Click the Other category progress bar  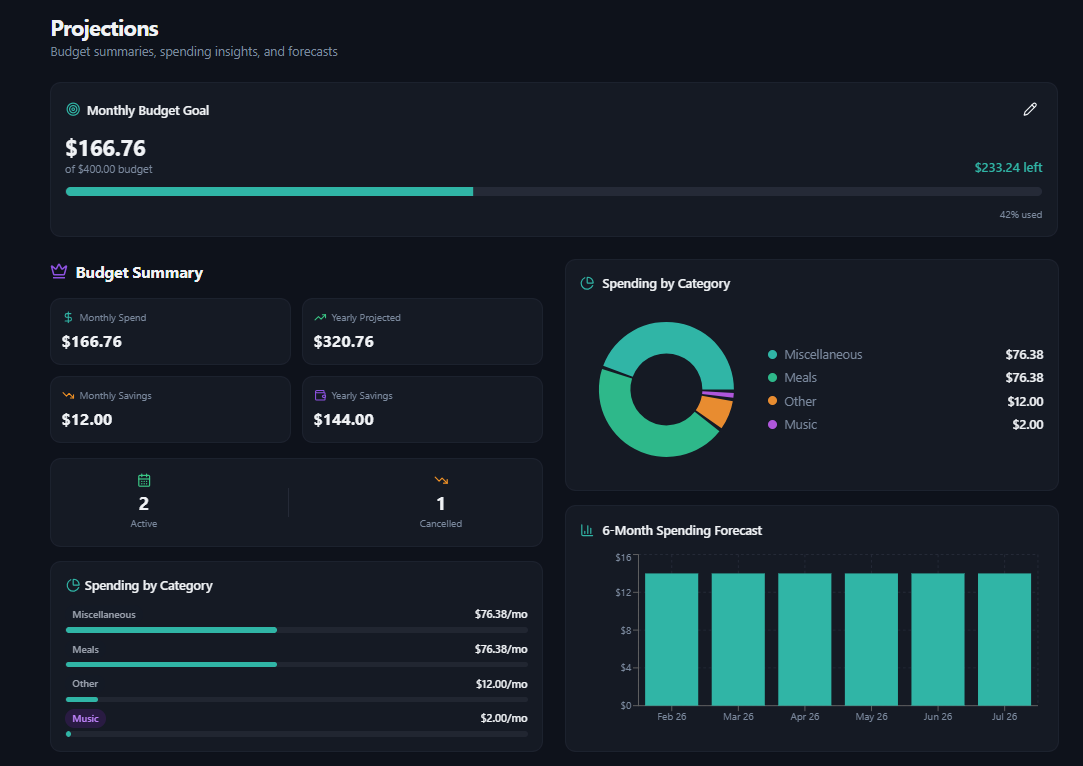(x=296, y=700)
